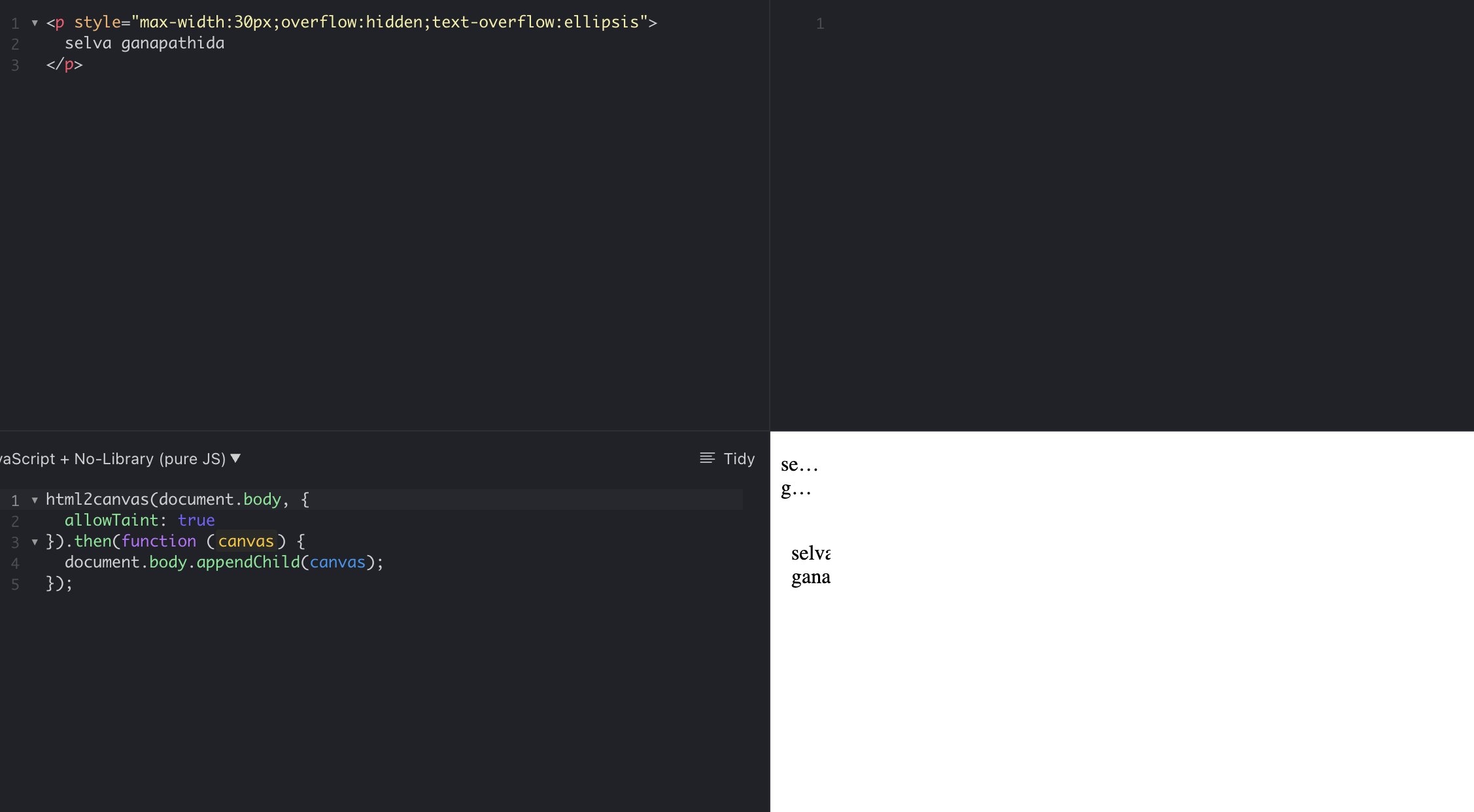
Task: Click the allowTaint property name
Action: 112,520
